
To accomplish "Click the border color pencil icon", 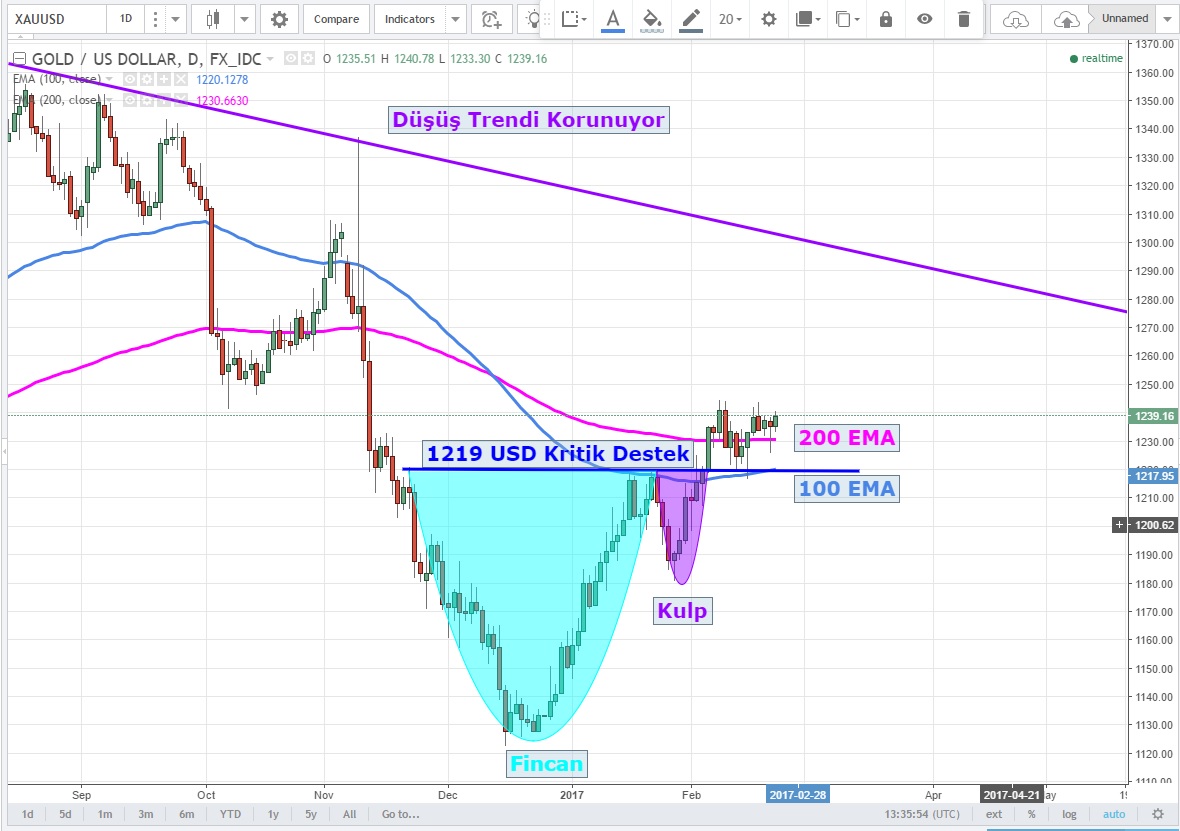I will [x=690, y=19].
